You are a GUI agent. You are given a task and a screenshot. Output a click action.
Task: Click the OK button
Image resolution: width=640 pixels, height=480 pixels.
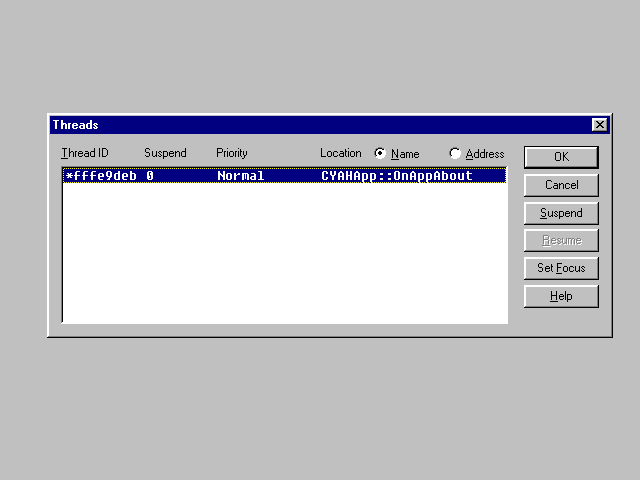pos(561,157)
